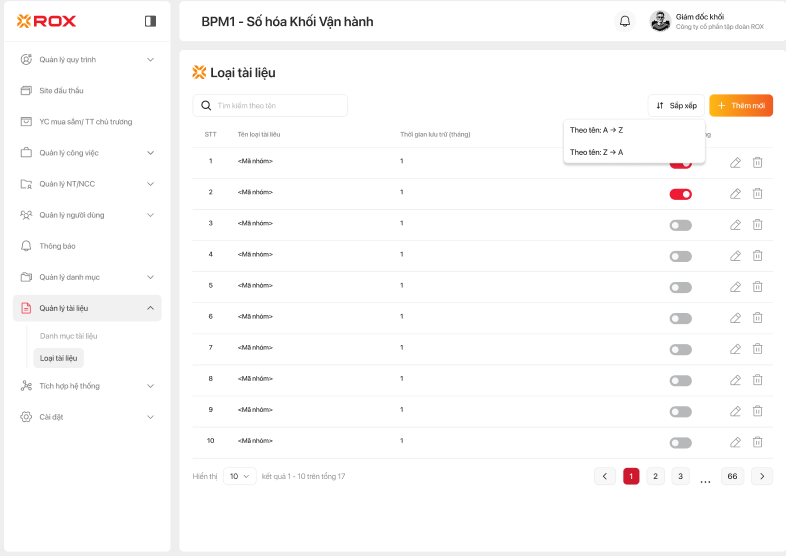The height and width of the screenshot is (556, 786).
Task: Delete row 5 using the trash icon
Action: [757, 287]
